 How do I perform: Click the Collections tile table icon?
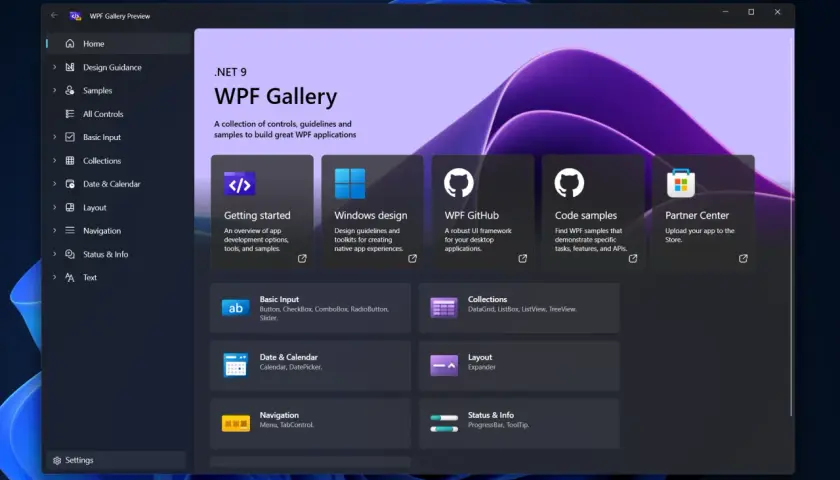(x=444, y=308)
